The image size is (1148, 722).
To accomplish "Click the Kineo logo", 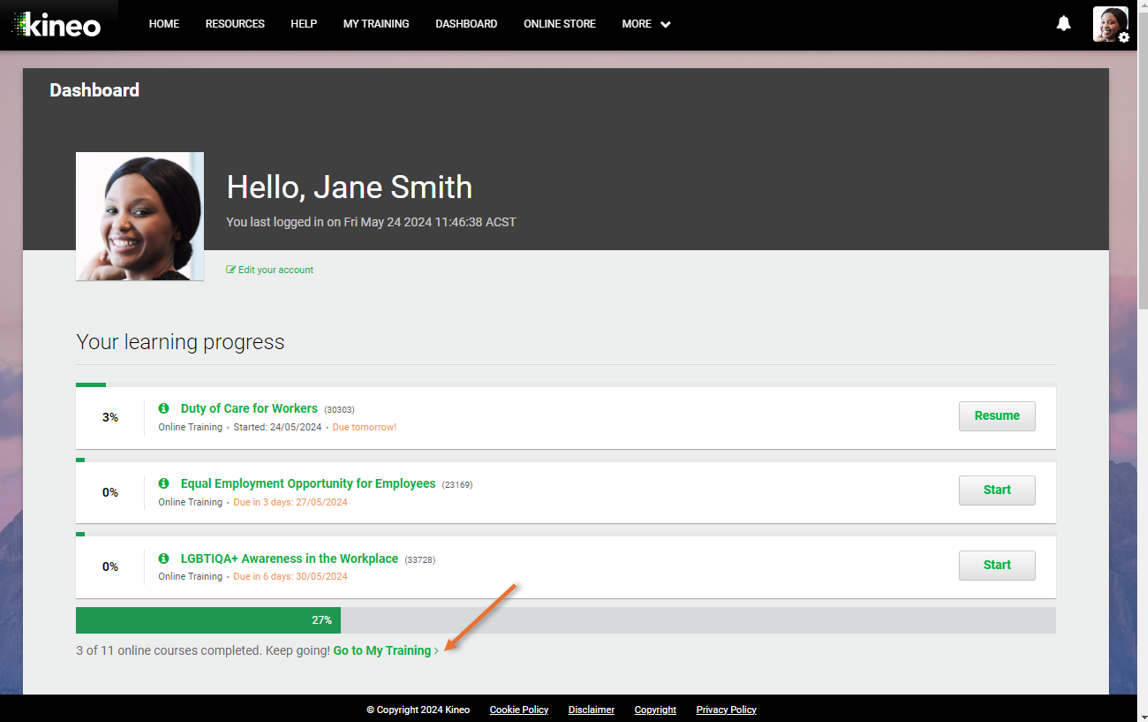I will pos(57,25).
